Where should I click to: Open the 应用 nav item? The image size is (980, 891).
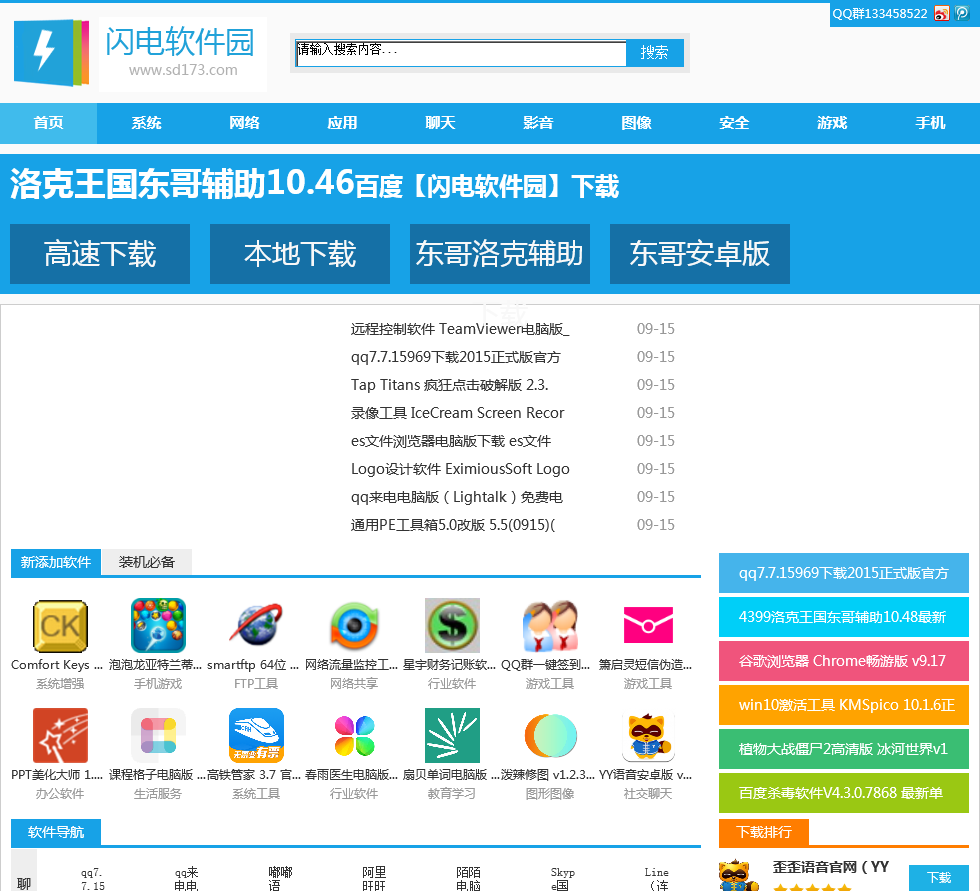pyautogui.click(x=342, y=123)
